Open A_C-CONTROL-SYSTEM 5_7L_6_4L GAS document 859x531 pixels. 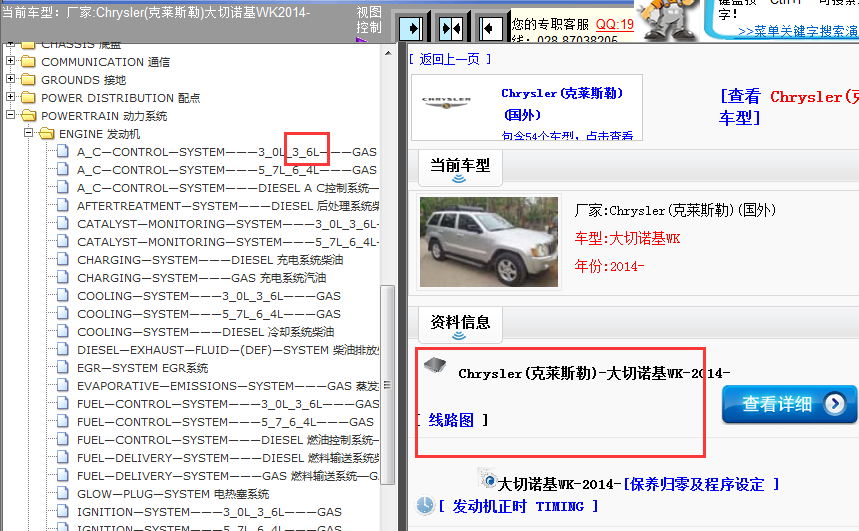tap(227, 170)
